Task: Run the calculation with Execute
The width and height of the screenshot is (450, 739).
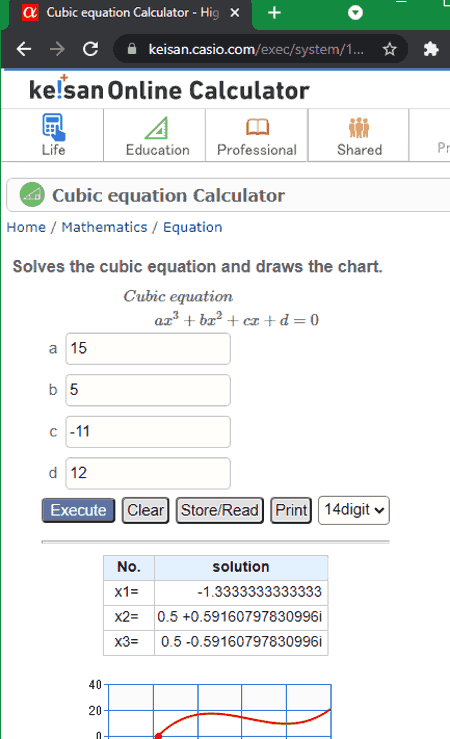Action: tap(78, 510)
